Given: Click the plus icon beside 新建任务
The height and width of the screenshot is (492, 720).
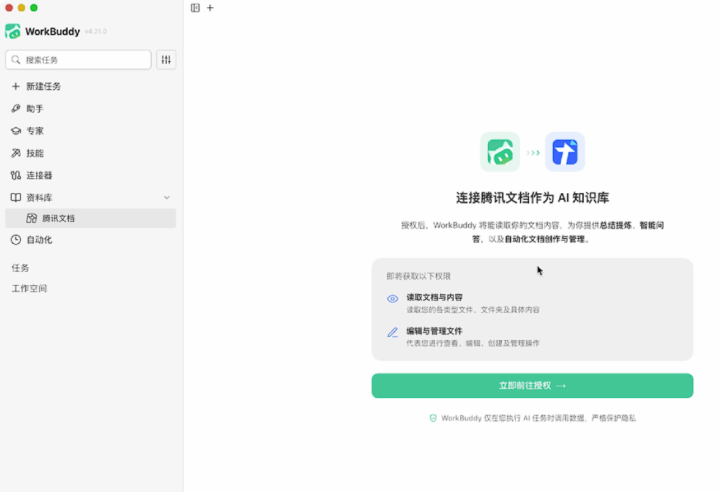Looking at the screenshot, I should coord(16,86).
